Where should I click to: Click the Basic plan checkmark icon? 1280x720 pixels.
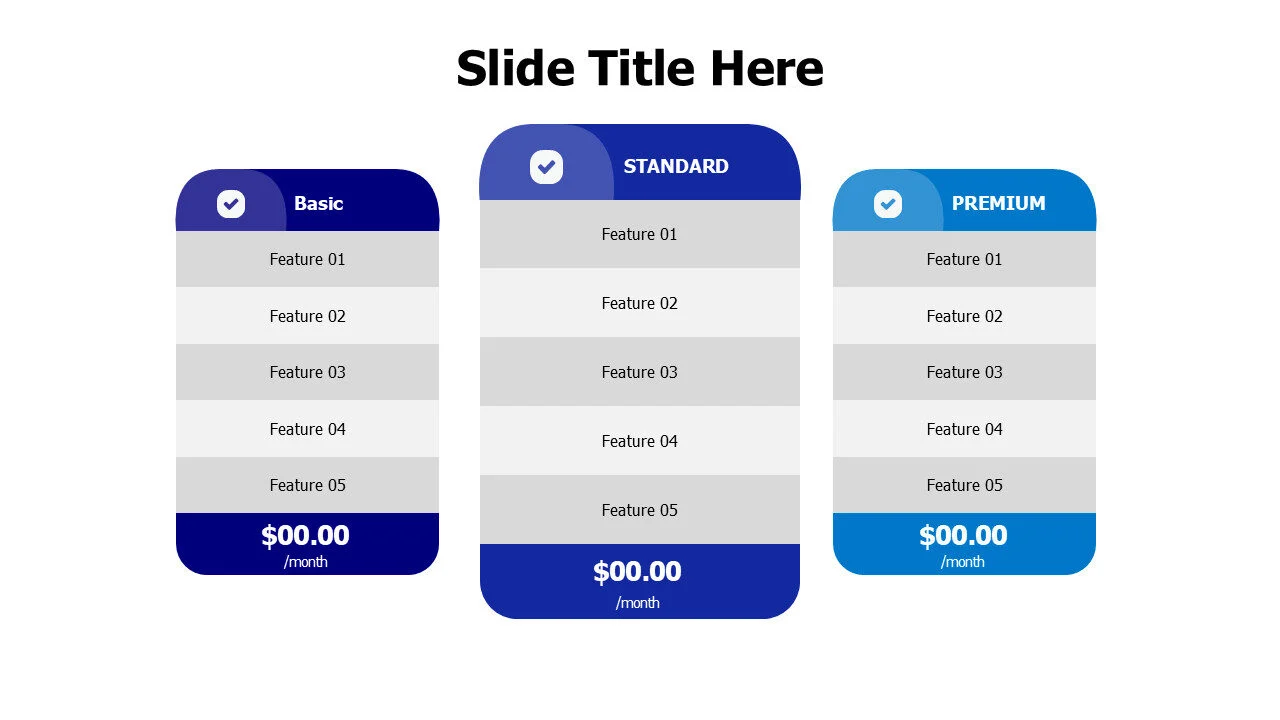coord(231,204)
